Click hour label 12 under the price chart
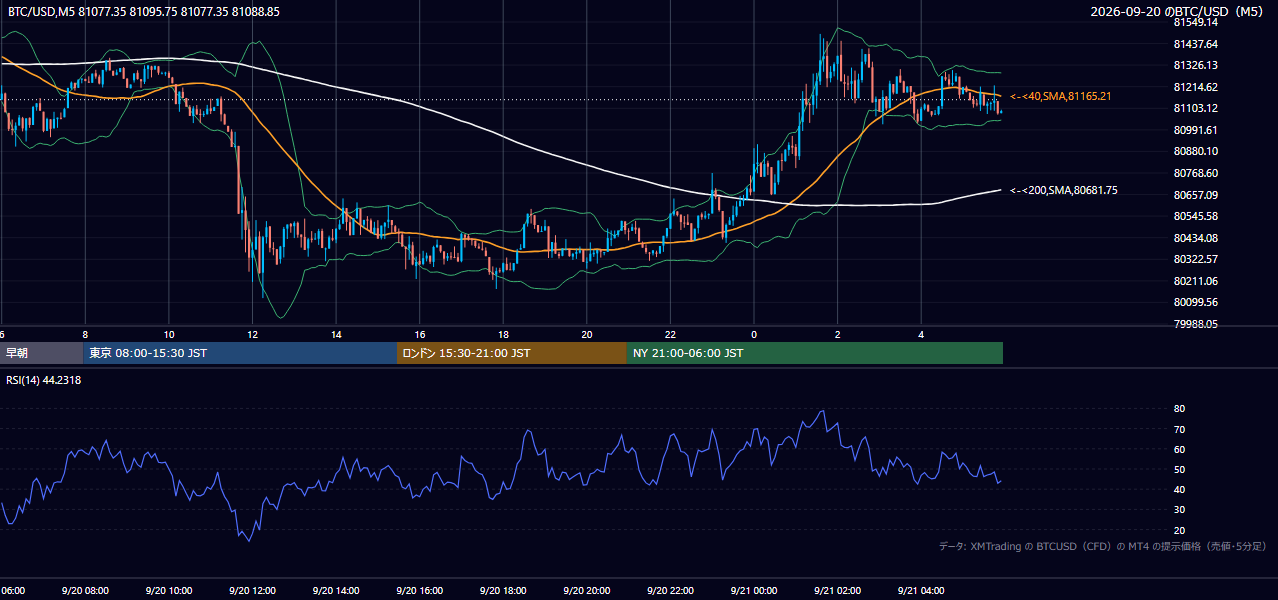Viewport: 1278px width, 600px height. coord(253,334)
